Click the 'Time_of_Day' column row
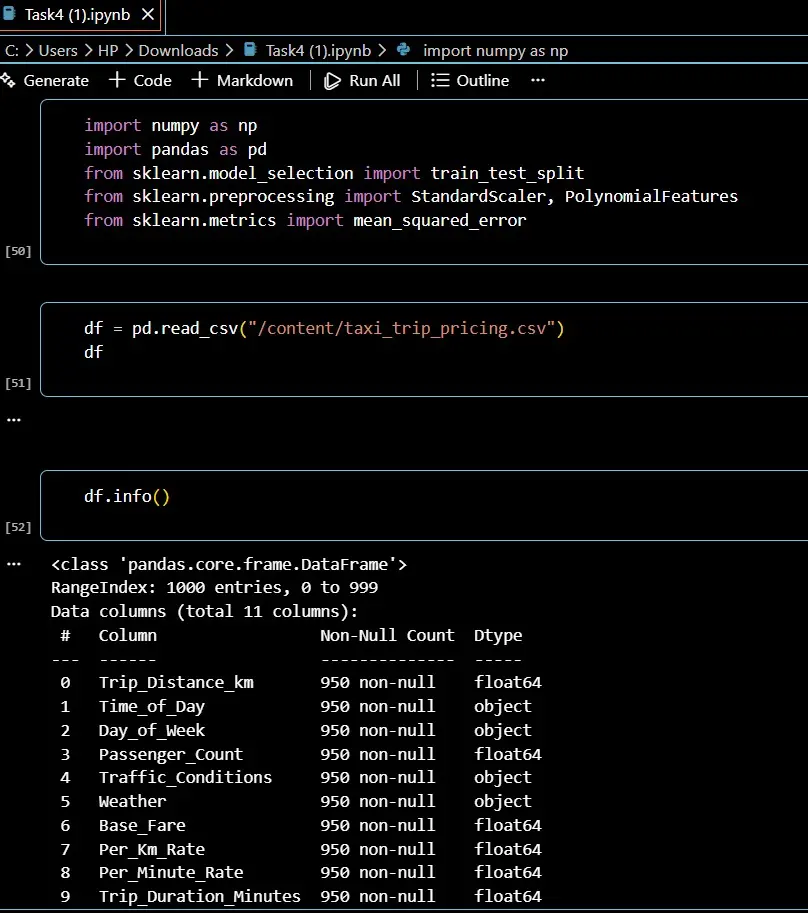Viewport: 808px width, 913px height. click(296, 706)
